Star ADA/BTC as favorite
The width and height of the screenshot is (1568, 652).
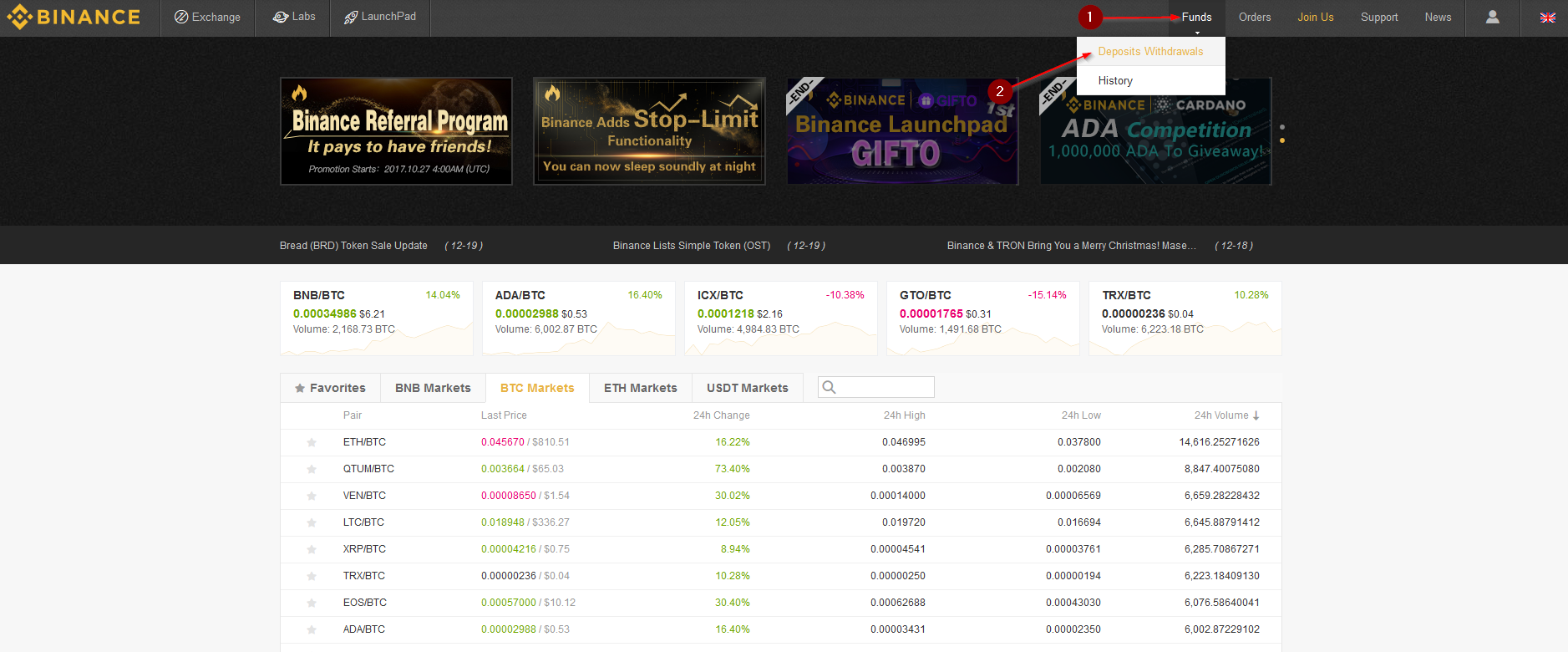tap(312, 629)
